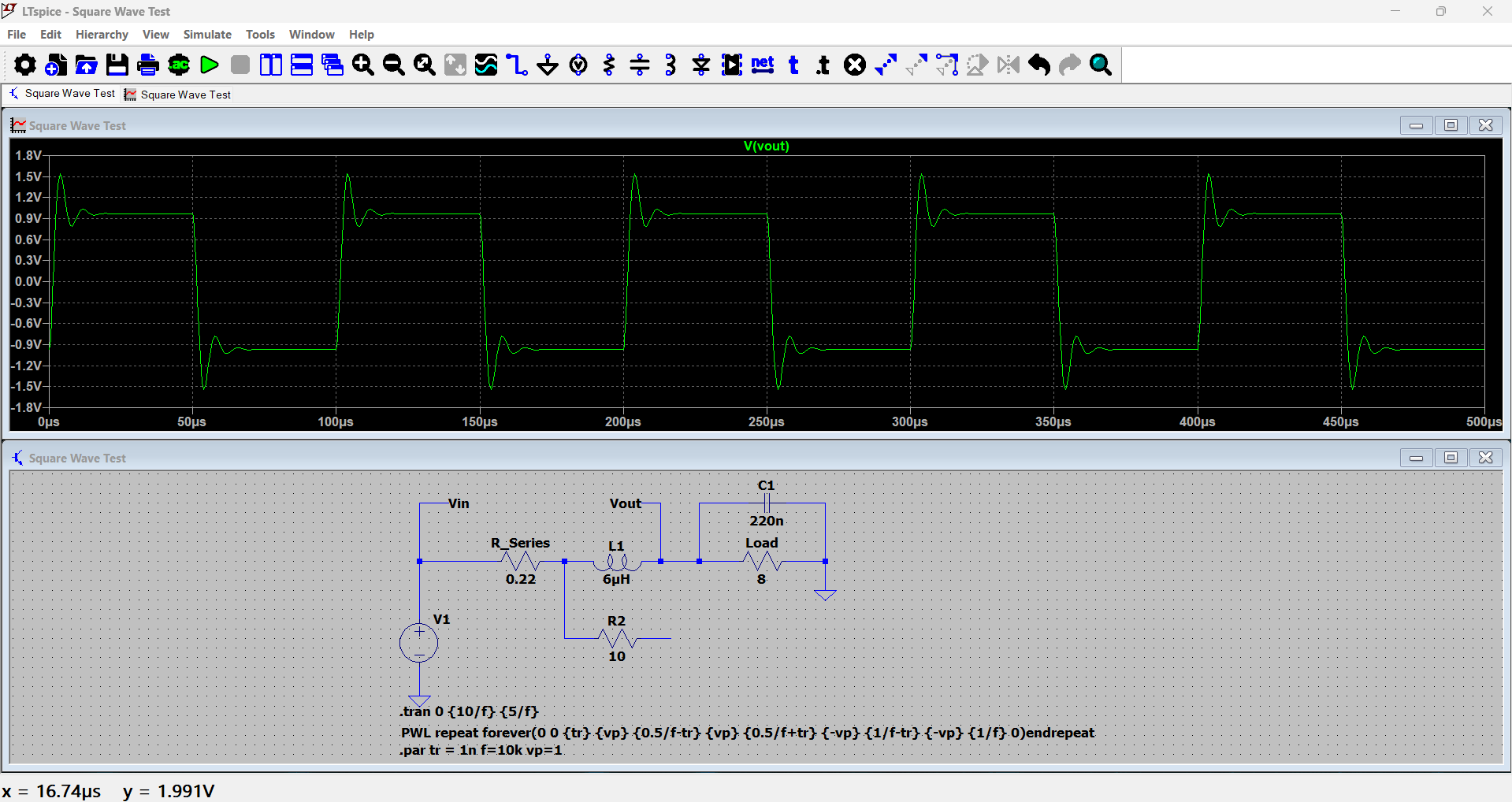Select the place inductor tool

[x=671, y=65]
